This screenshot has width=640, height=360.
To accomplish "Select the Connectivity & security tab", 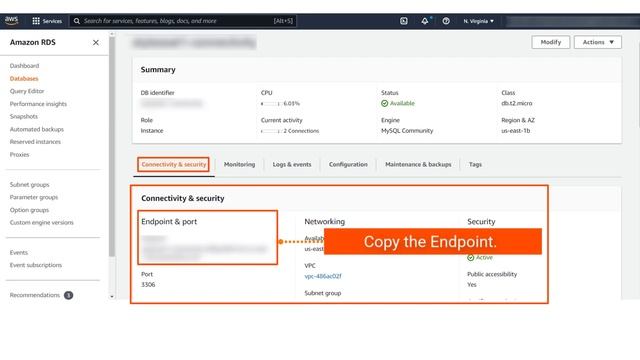I will point(173,164).
